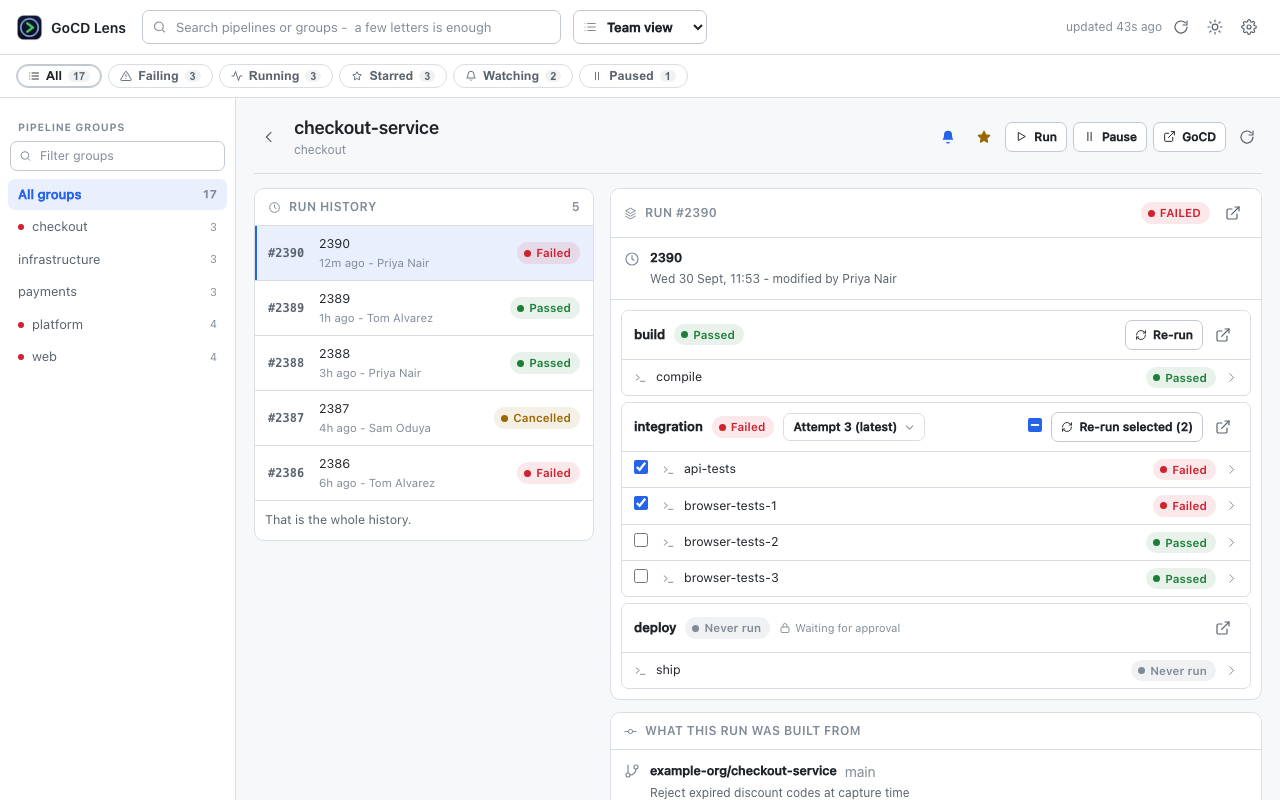Open run #2387 in run history
This screenshot has height=800, width=1280.
[424, 418]
